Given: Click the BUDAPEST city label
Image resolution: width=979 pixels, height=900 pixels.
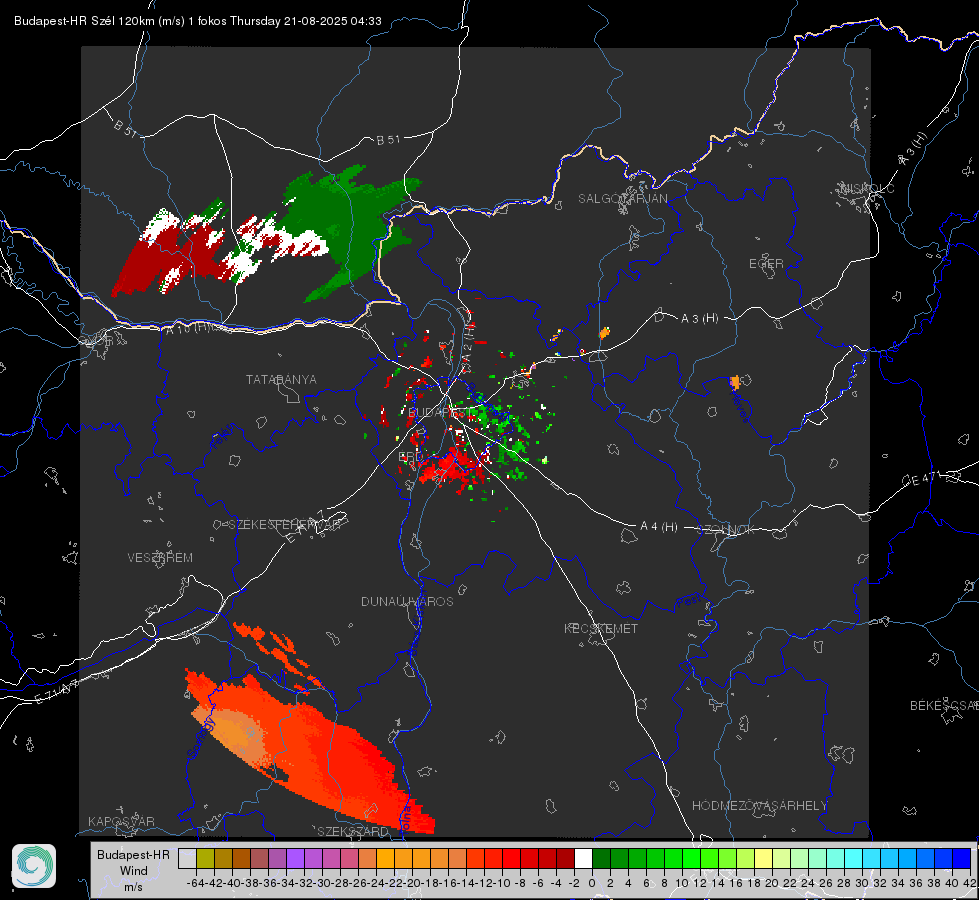Looking at the screenshot, I should point(438,412).
